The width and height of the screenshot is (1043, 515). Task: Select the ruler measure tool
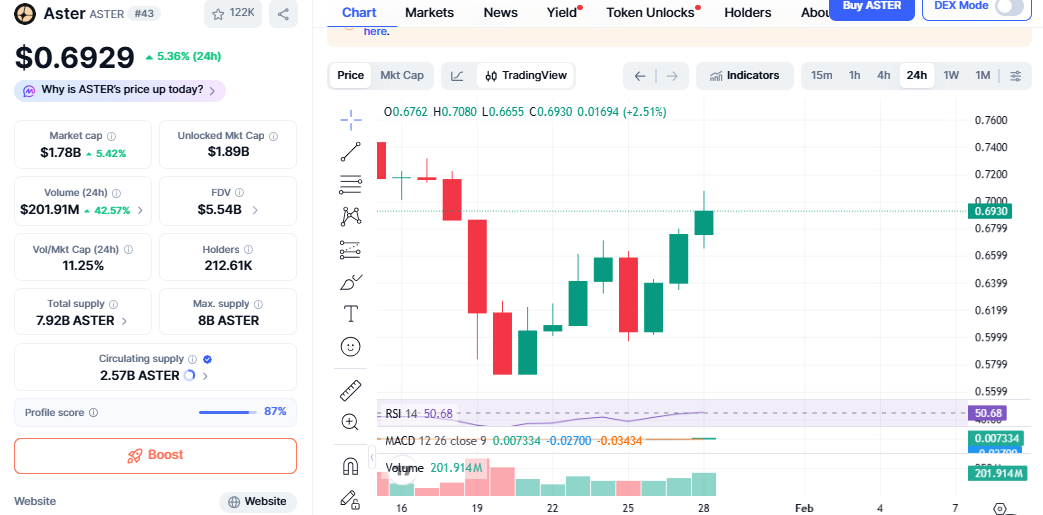351,390
